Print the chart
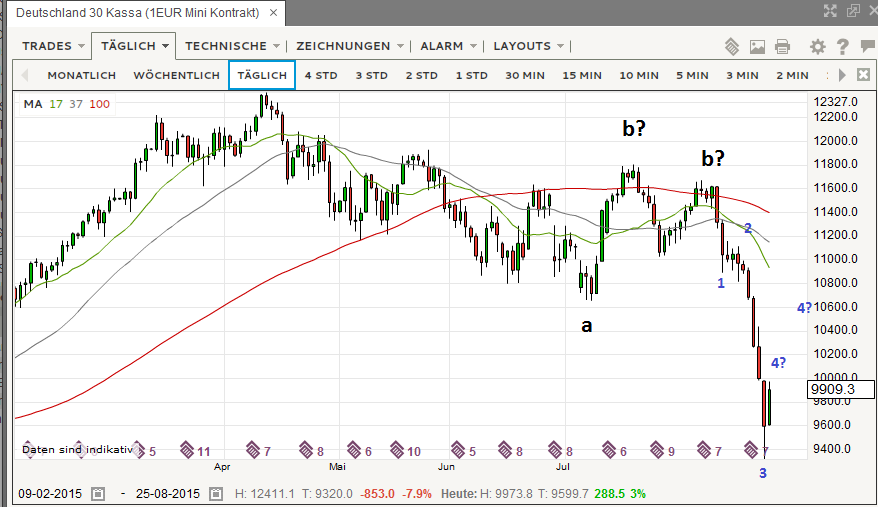878x507 pixels. point(782,46)
